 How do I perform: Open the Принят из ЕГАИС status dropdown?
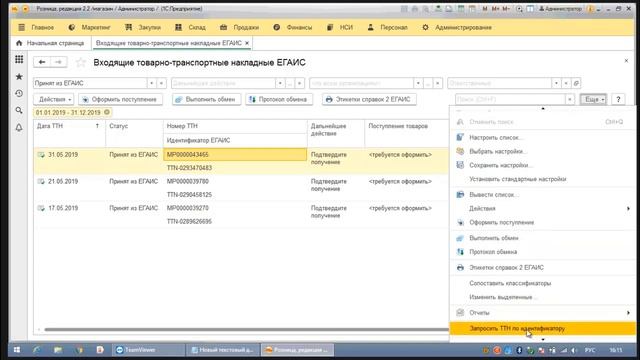[151, 83]
